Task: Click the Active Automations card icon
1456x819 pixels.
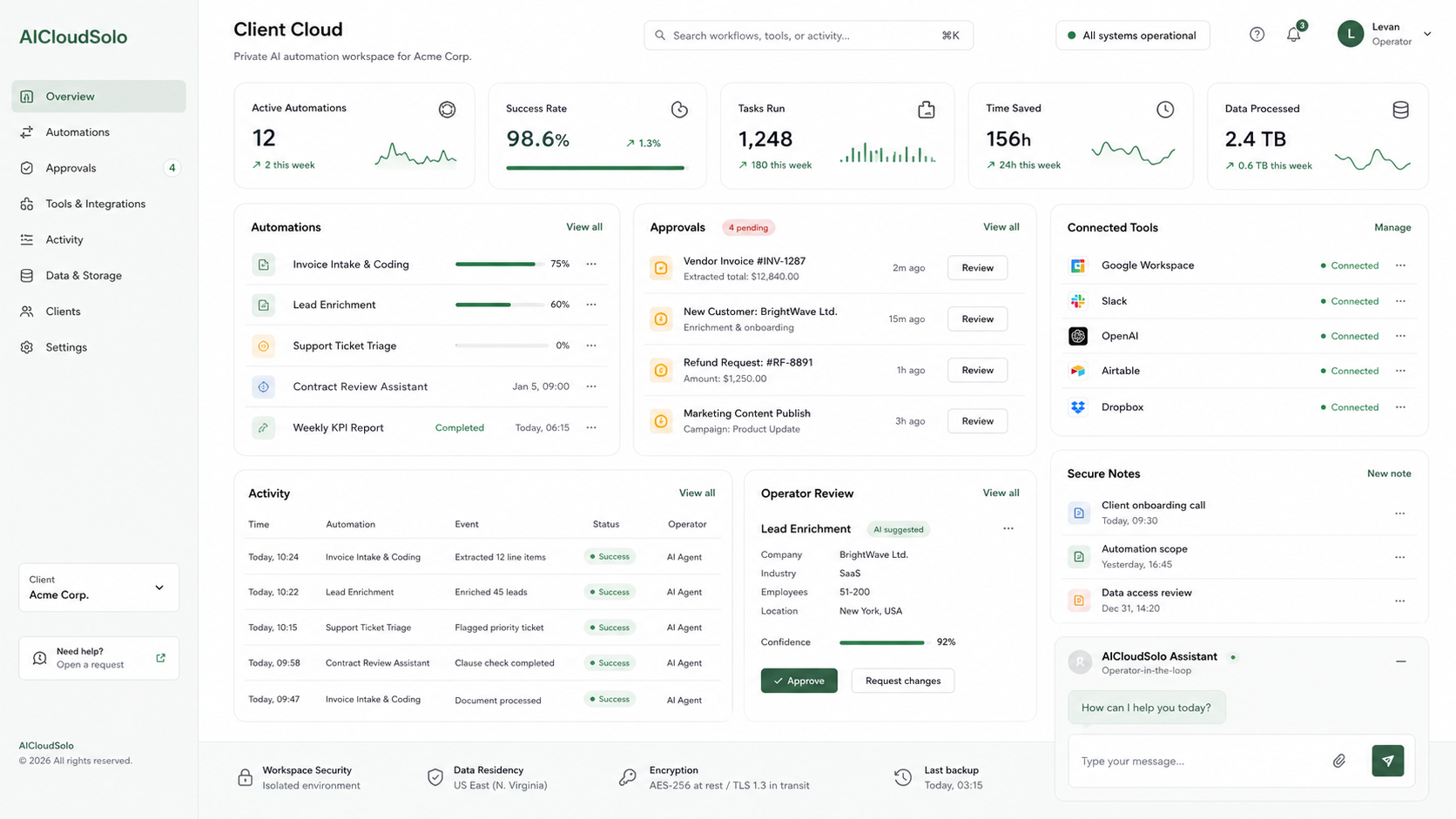Action: pyautogui.click(x=447, y=110)
